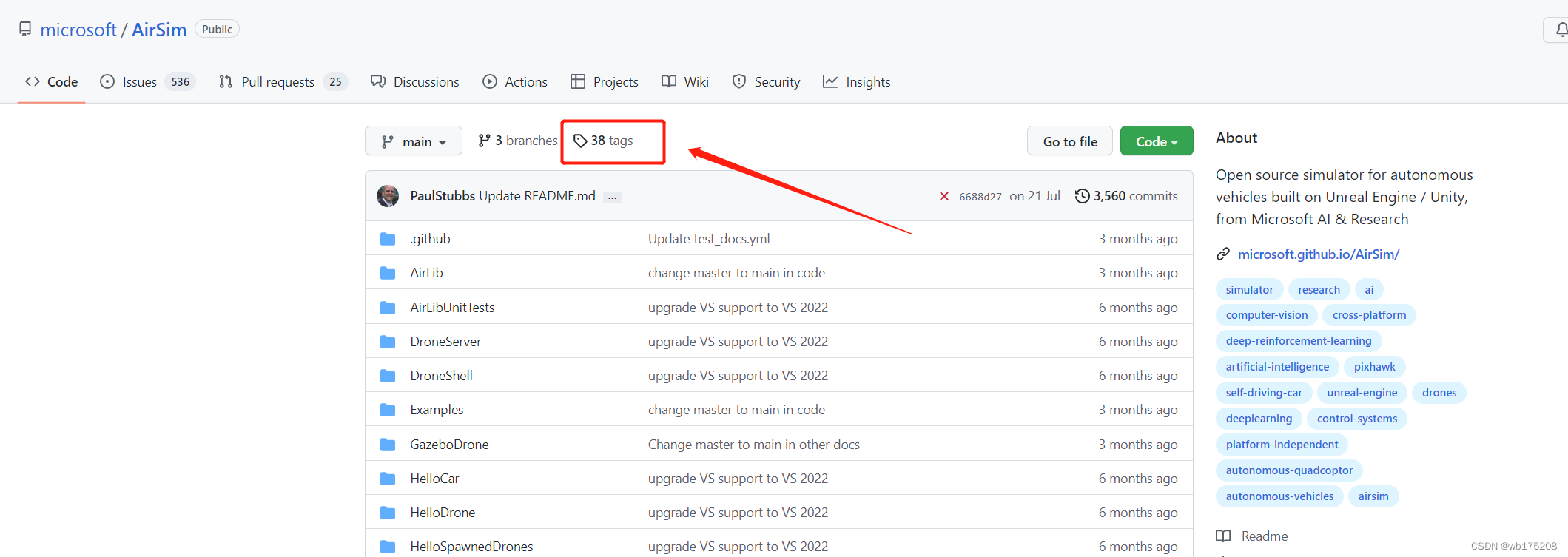1568x557 pixels.
Task: Open the Examples folder
Action: 437,410
